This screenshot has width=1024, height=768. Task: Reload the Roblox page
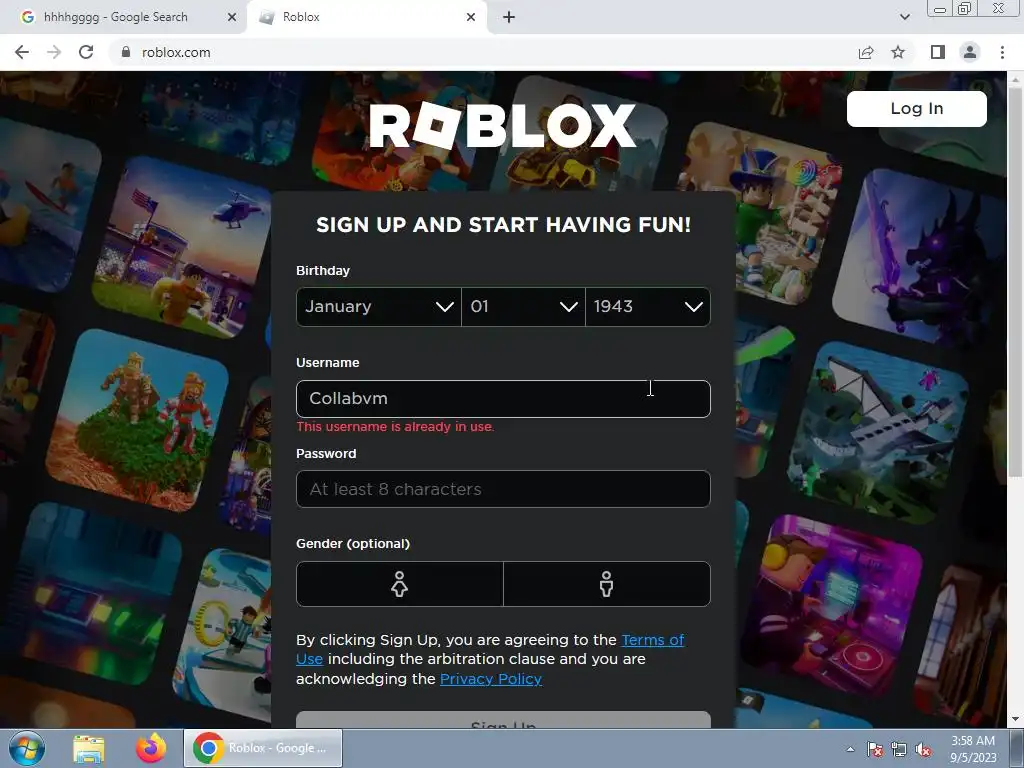tap(86, 52)
